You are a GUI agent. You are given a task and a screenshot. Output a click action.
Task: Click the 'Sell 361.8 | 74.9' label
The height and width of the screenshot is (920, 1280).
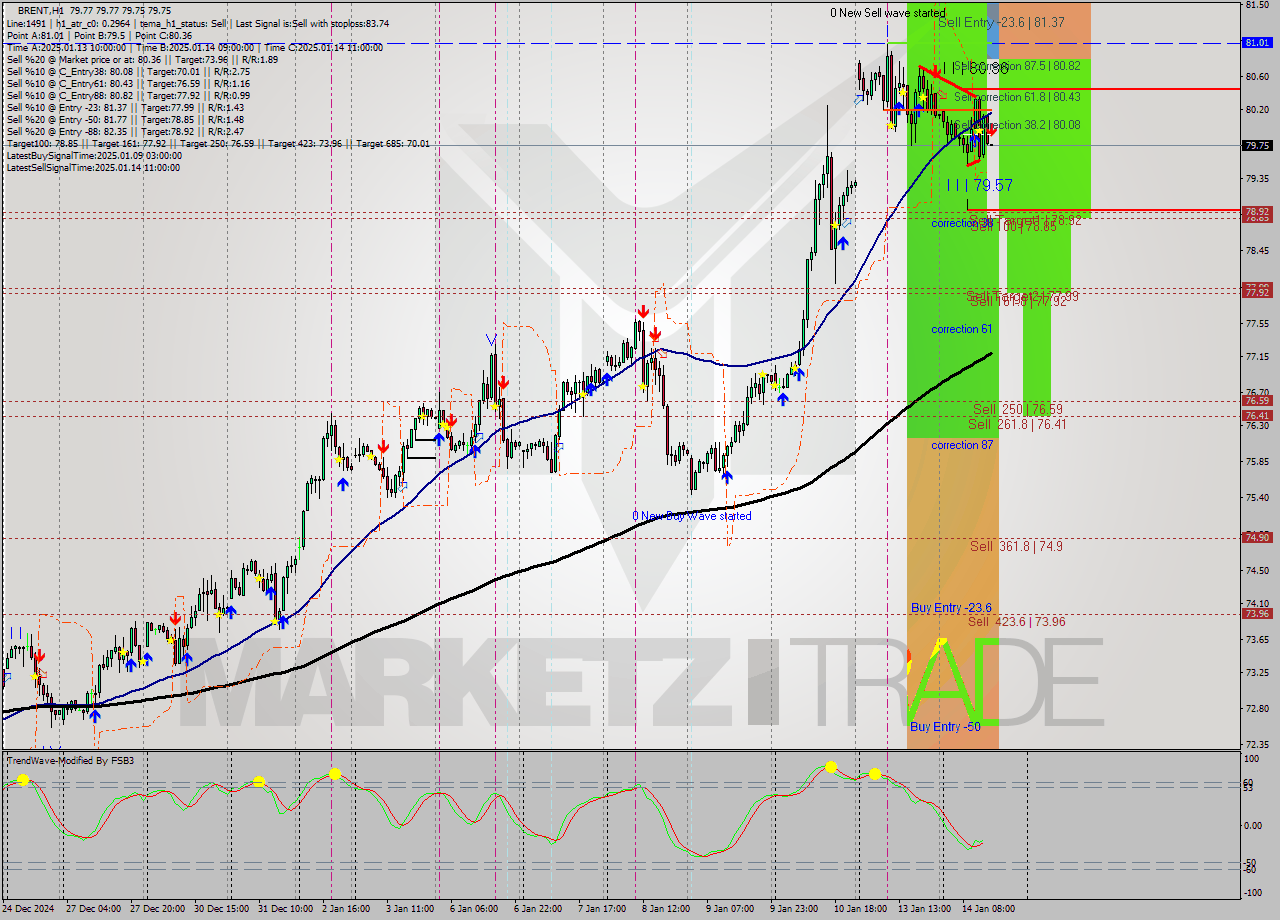[x=1016, y=546]
